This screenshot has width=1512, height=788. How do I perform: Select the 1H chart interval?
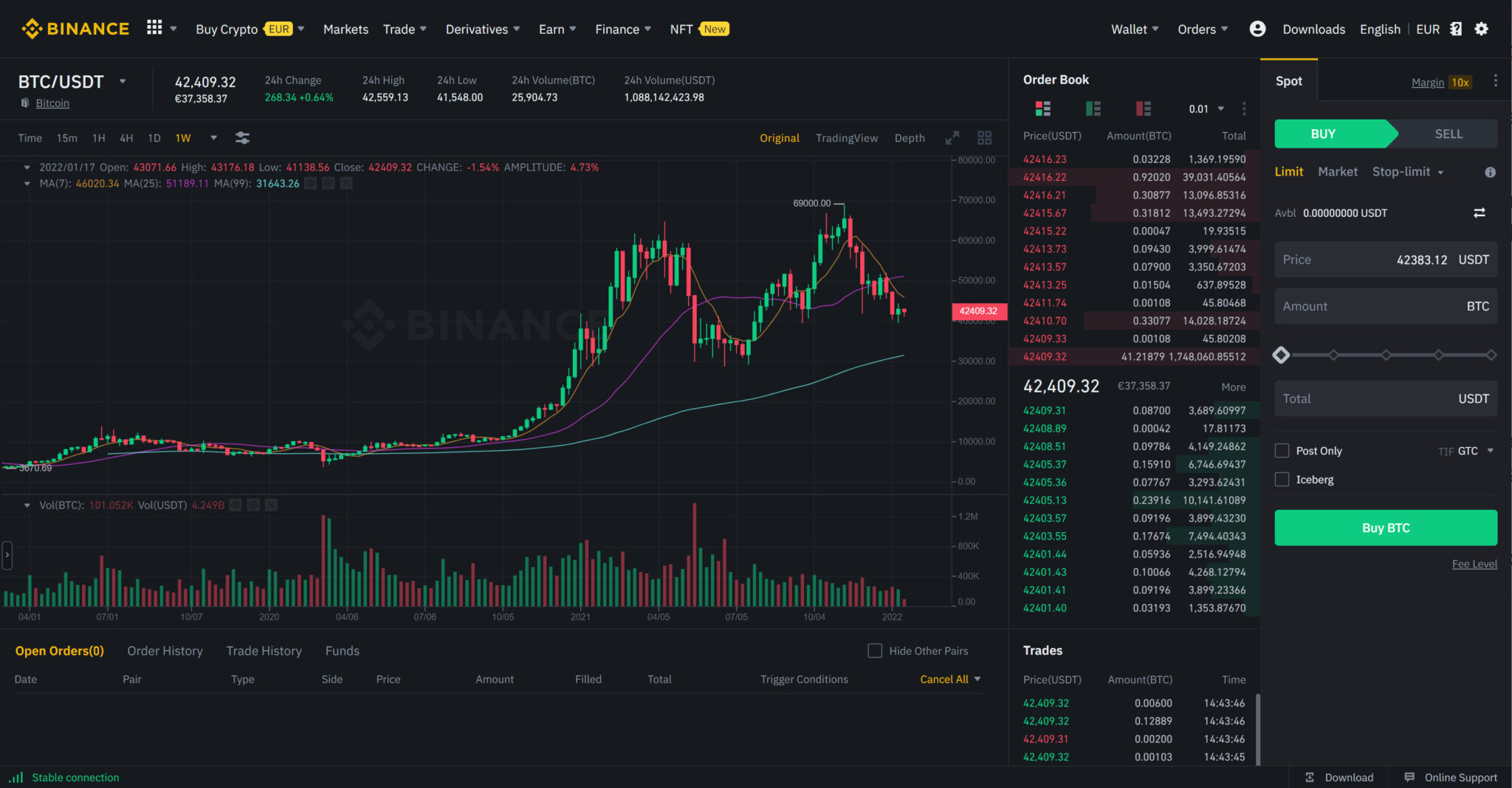(99, 138)
